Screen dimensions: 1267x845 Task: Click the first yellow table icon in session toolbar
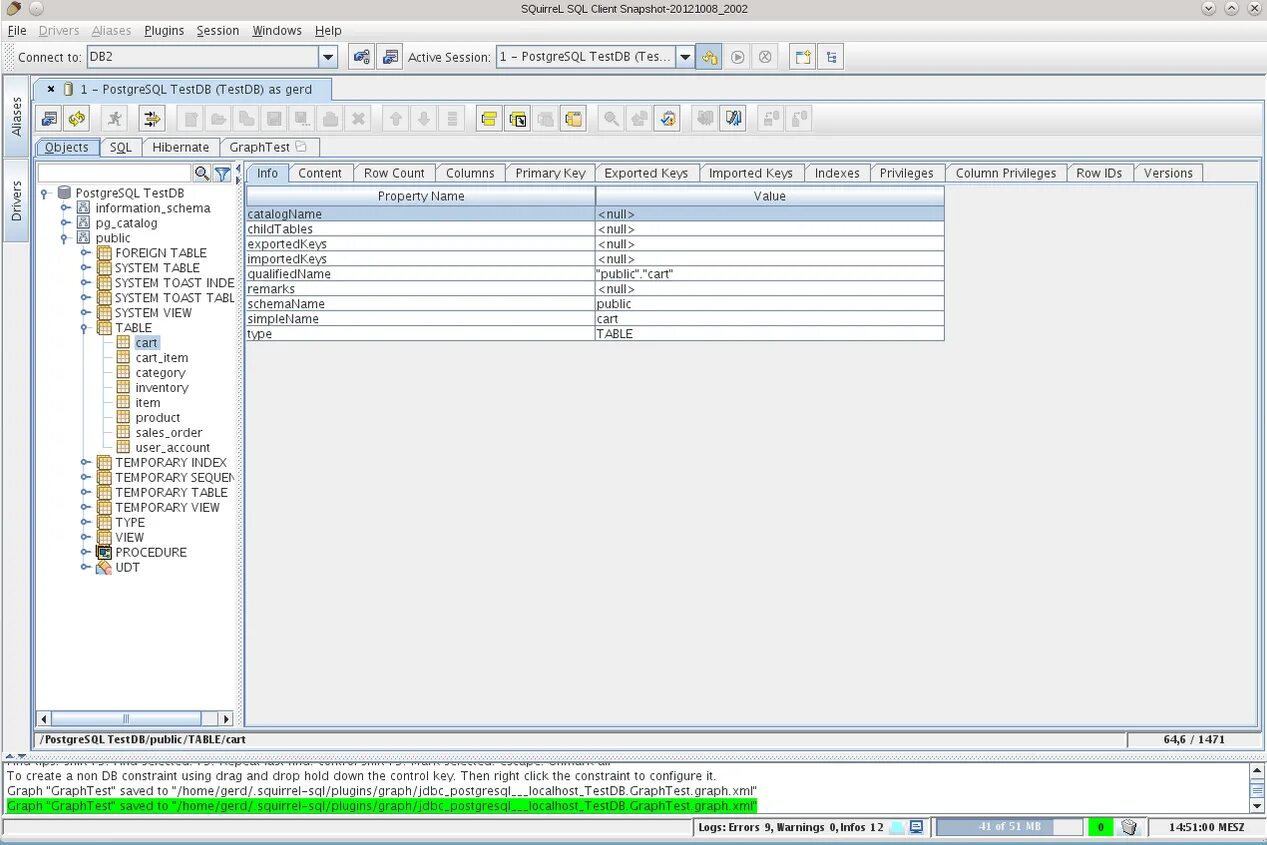point(489,119)
